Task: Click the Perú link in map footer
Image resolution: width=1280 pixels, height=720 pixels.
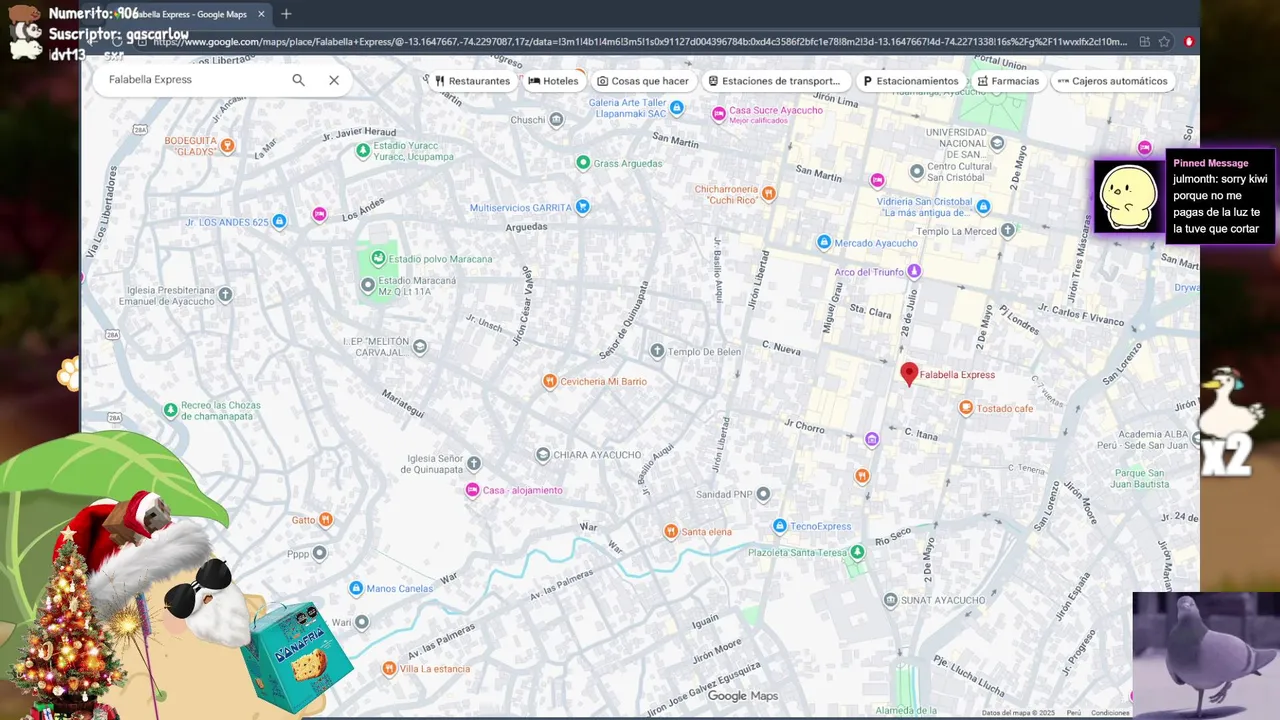Action: click(x=1073, y=713)
